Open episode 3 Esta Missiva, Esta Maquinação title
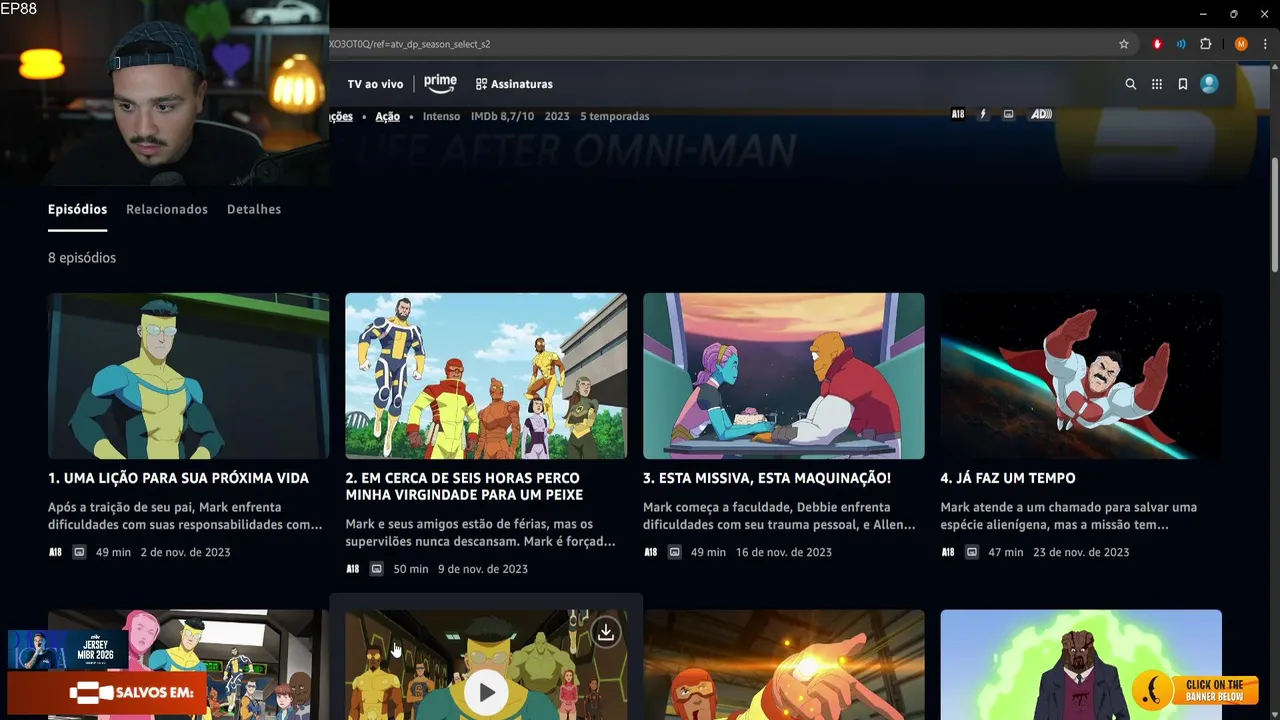 pos(766,478)
